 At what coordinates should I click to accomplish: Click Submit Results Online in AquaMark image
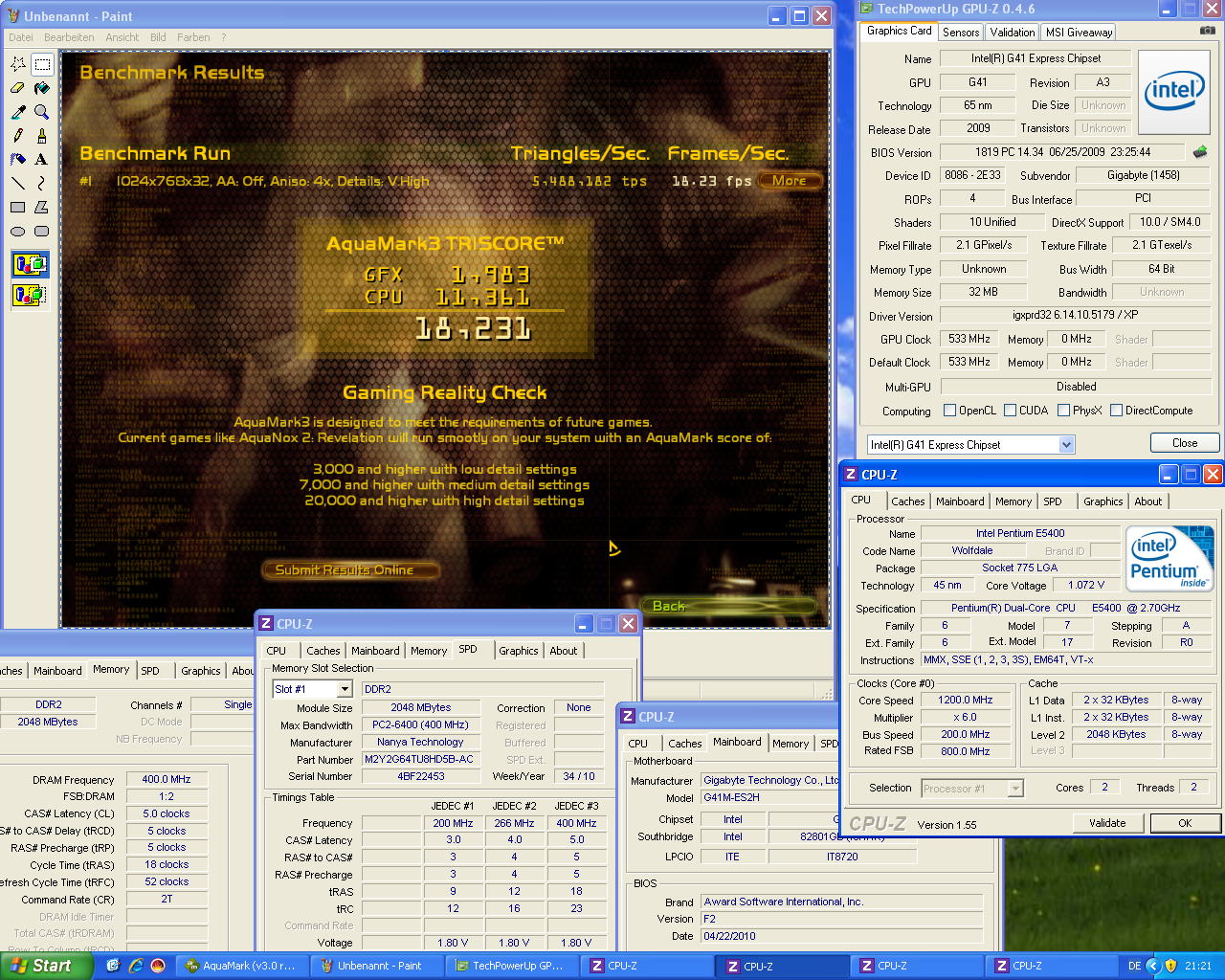(349, 570)
